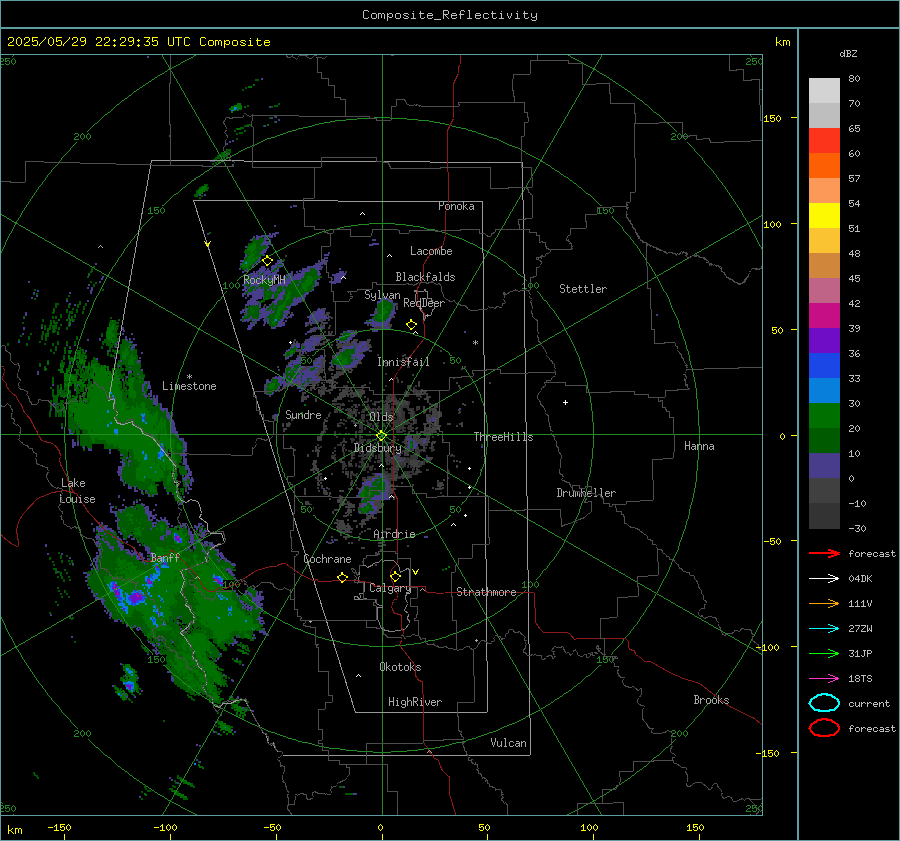900x841 pixels.
Task: Click the HighRiver map label
Action: pyautogui.click(x=415, y=702)
